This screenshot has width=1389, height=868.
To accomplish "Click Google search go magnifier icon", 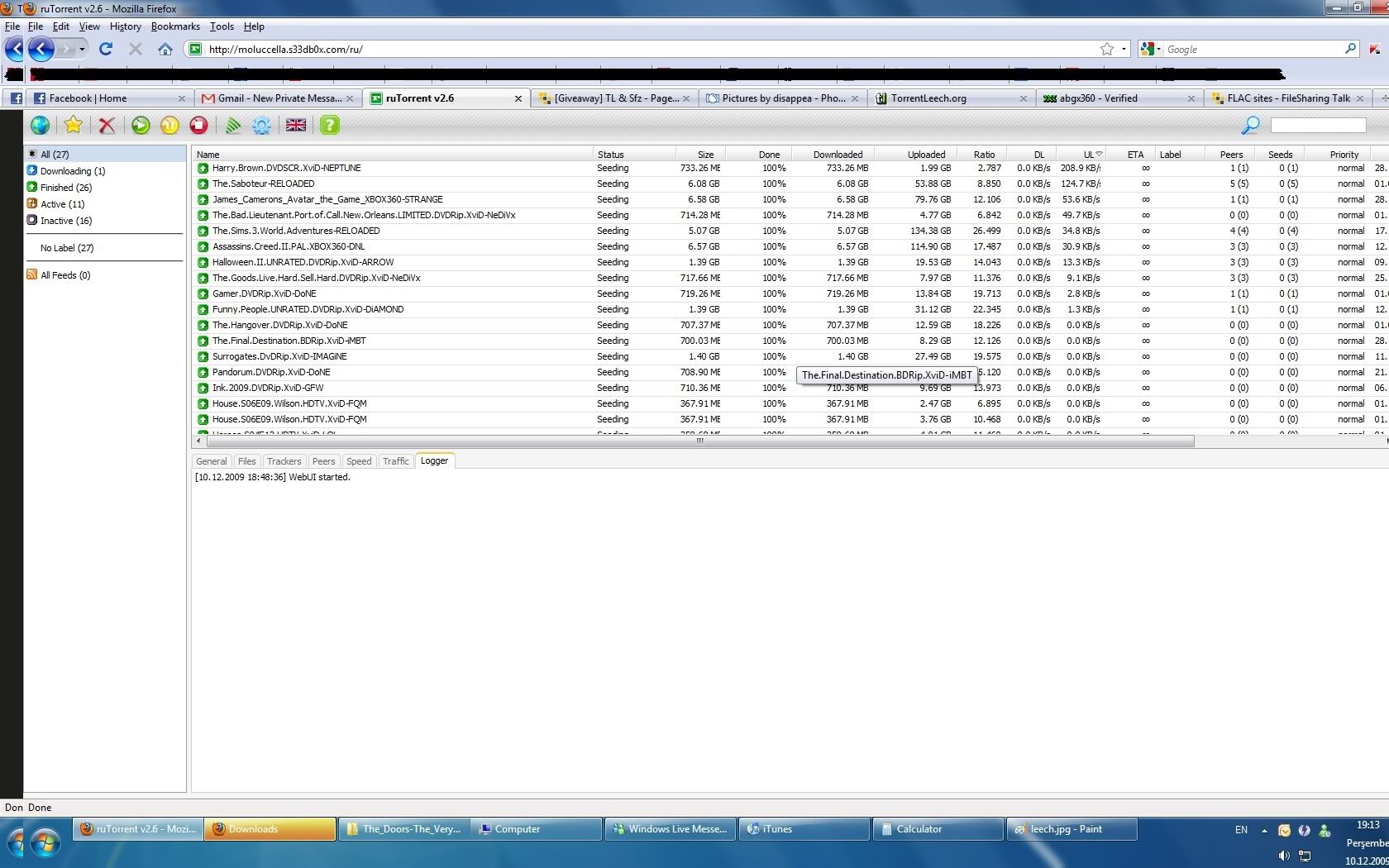I will point(1351,49).
